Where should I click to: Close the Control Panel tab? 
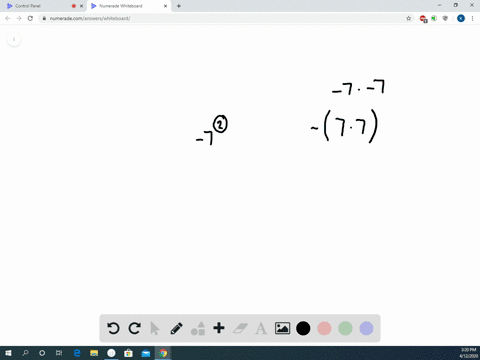coord(81,6)
